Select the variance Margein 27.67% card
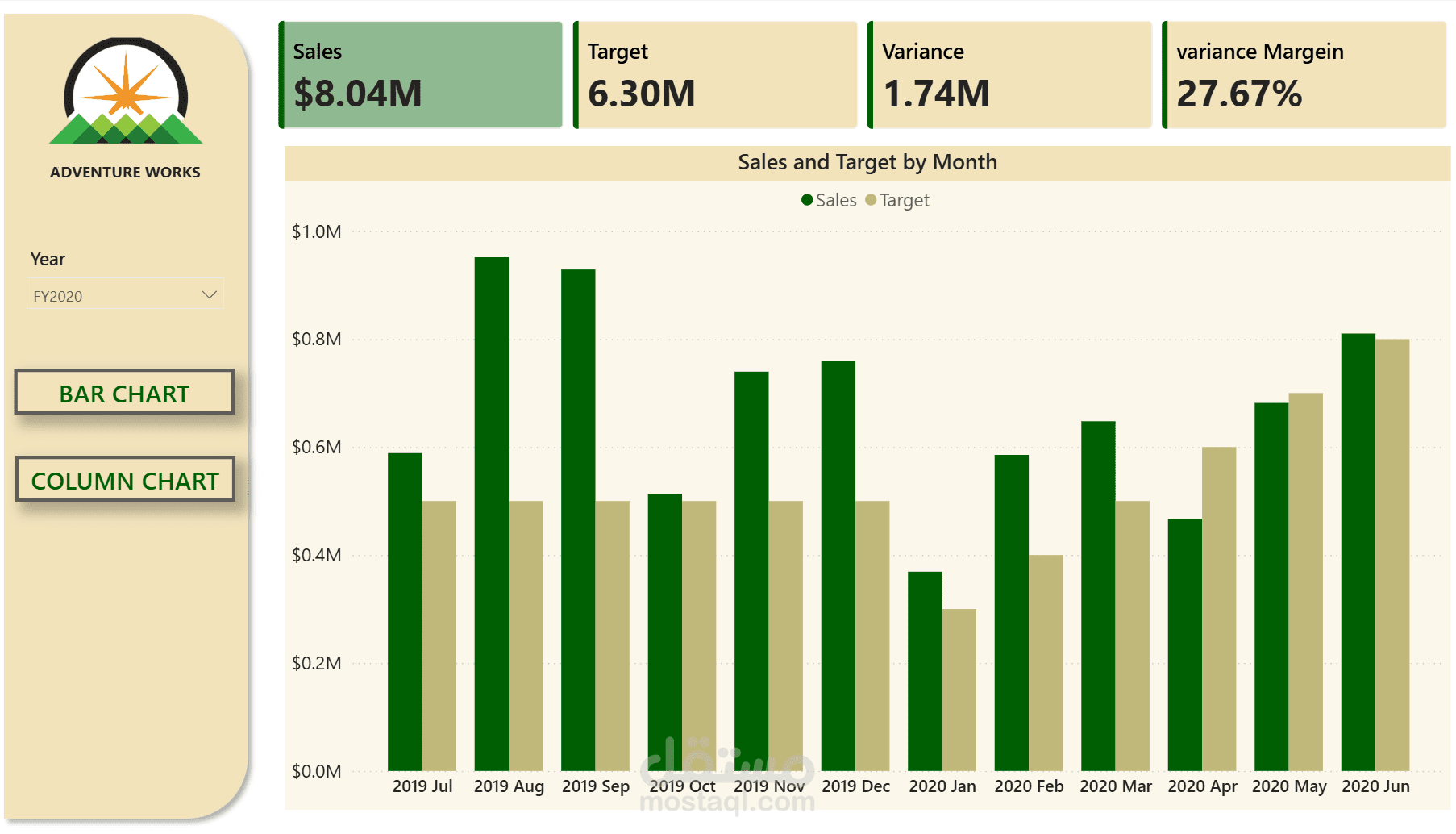This screenshot has width=1456, height=834. [x=1304, y=75]
